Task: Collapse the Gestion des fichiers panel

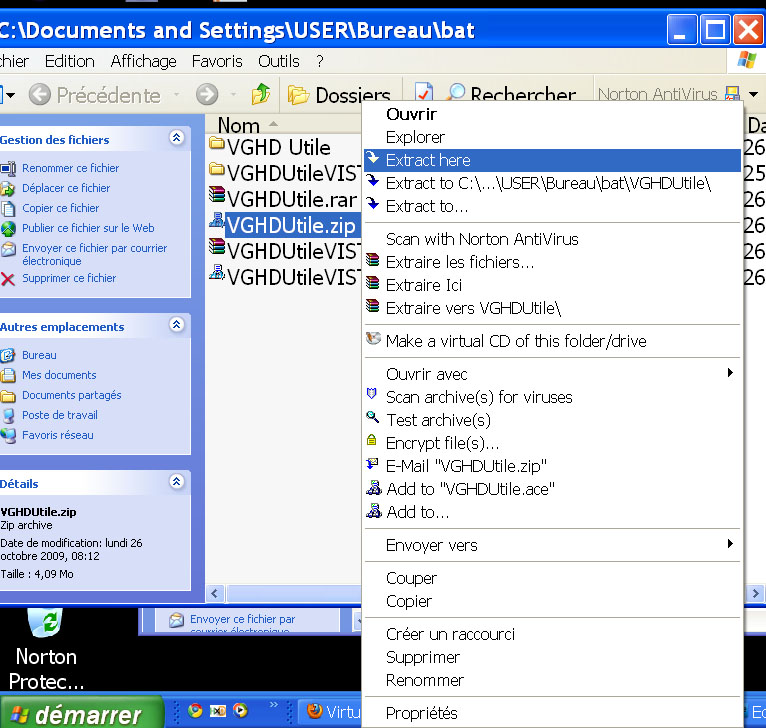Action: coord(177,139)
